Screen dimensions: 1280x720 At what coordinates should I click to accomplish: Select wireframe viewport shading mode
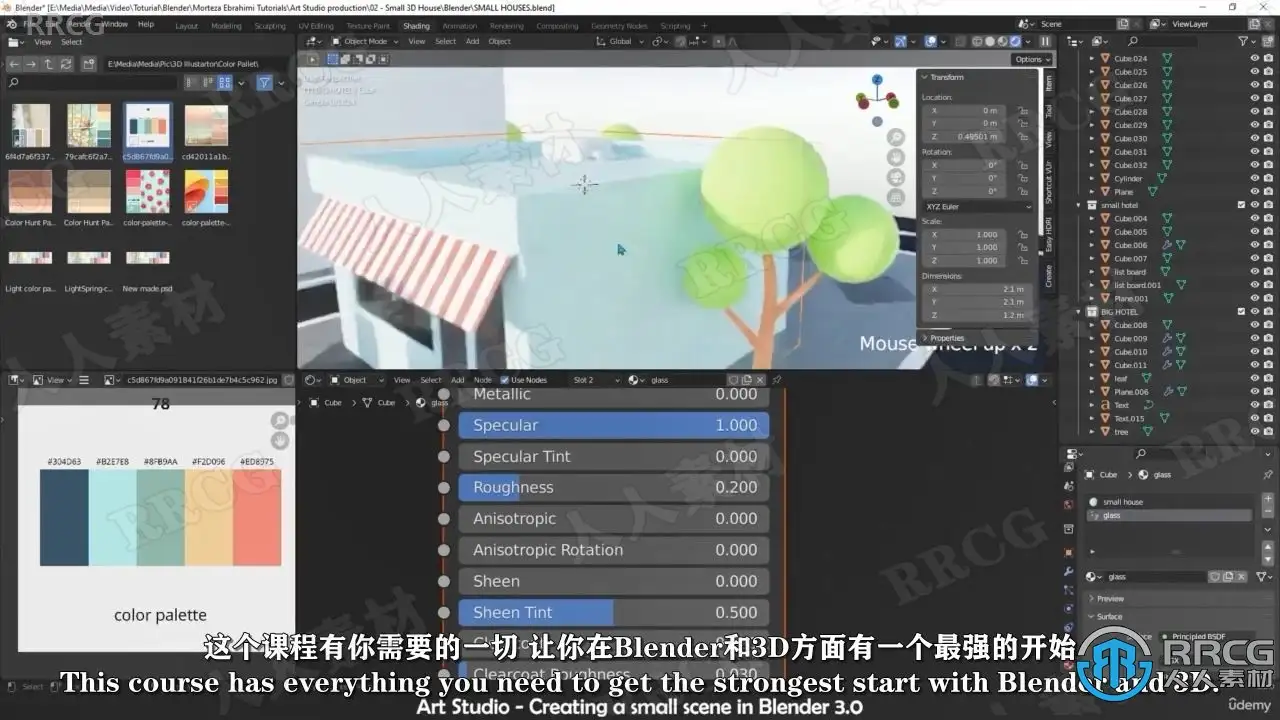point(979,41)
